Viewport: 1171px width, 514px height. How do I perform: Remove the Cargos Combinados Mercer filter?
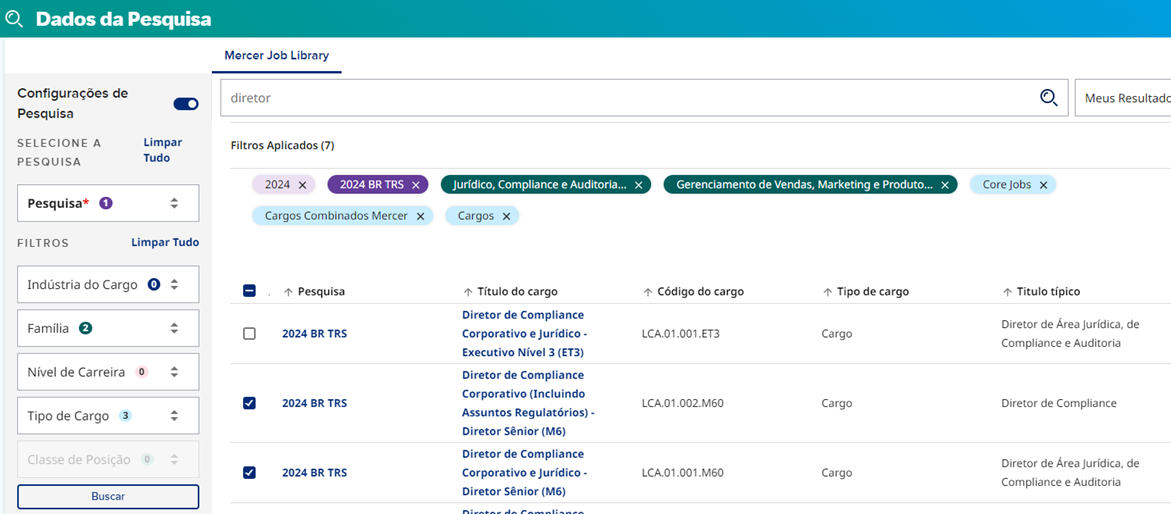click(x=420, y=216)
